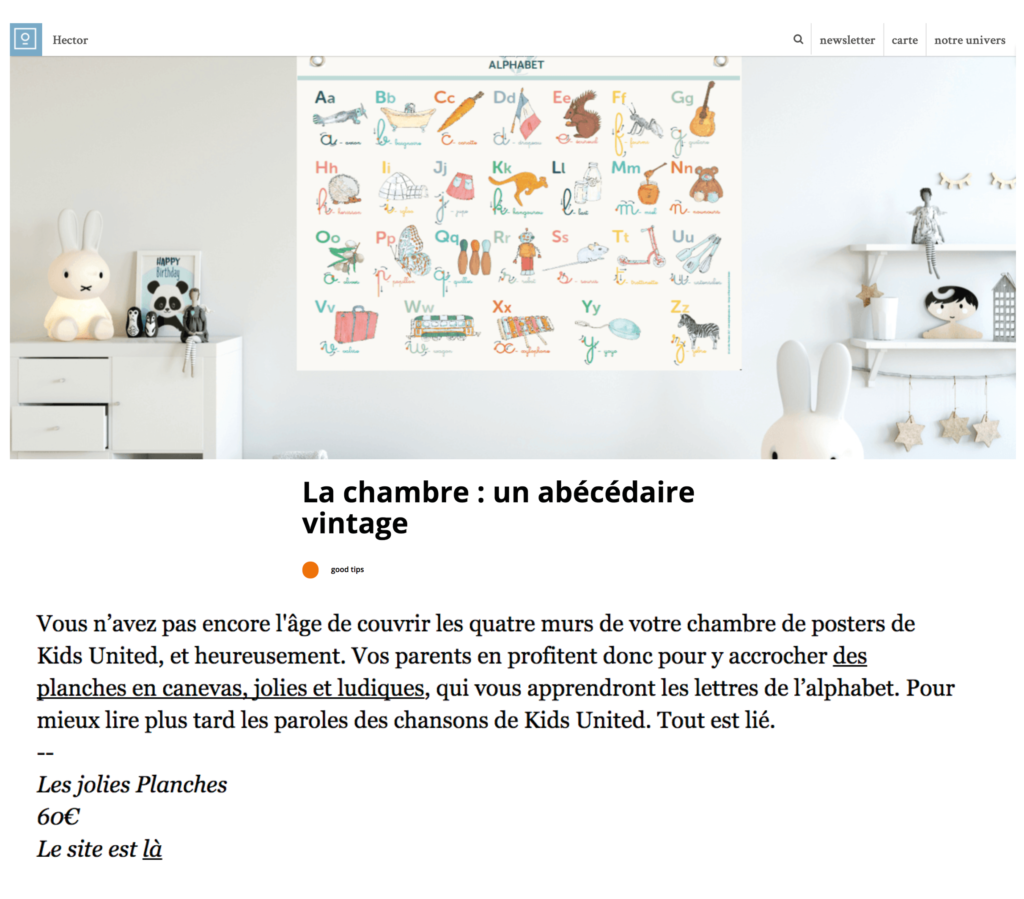The height and width of the screenshot is (899, 1024).
Task: Click the abécédaire vintage article title
Action: pos(498,507)
